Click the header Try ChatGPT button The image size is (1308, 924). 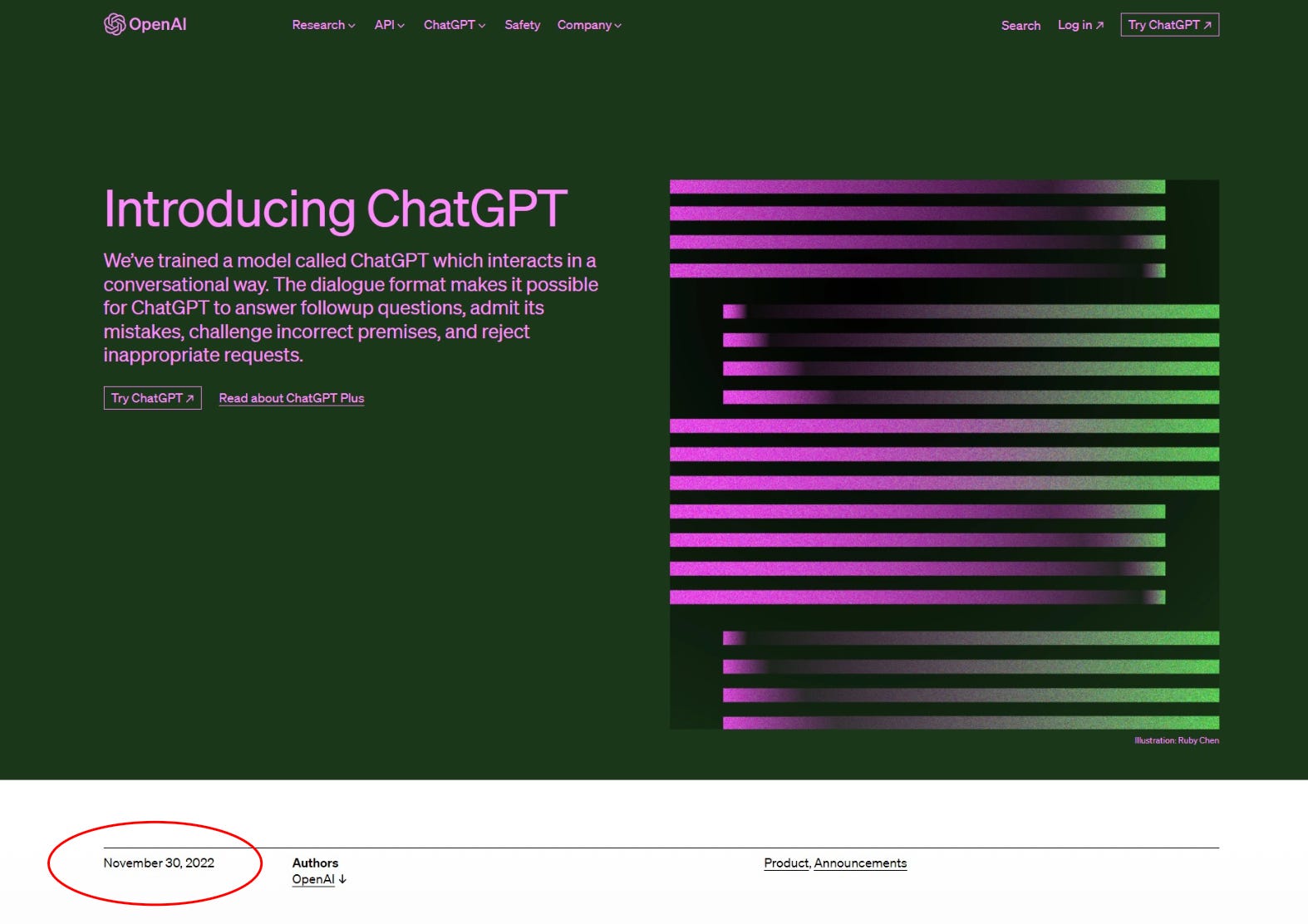(1169, 25)
